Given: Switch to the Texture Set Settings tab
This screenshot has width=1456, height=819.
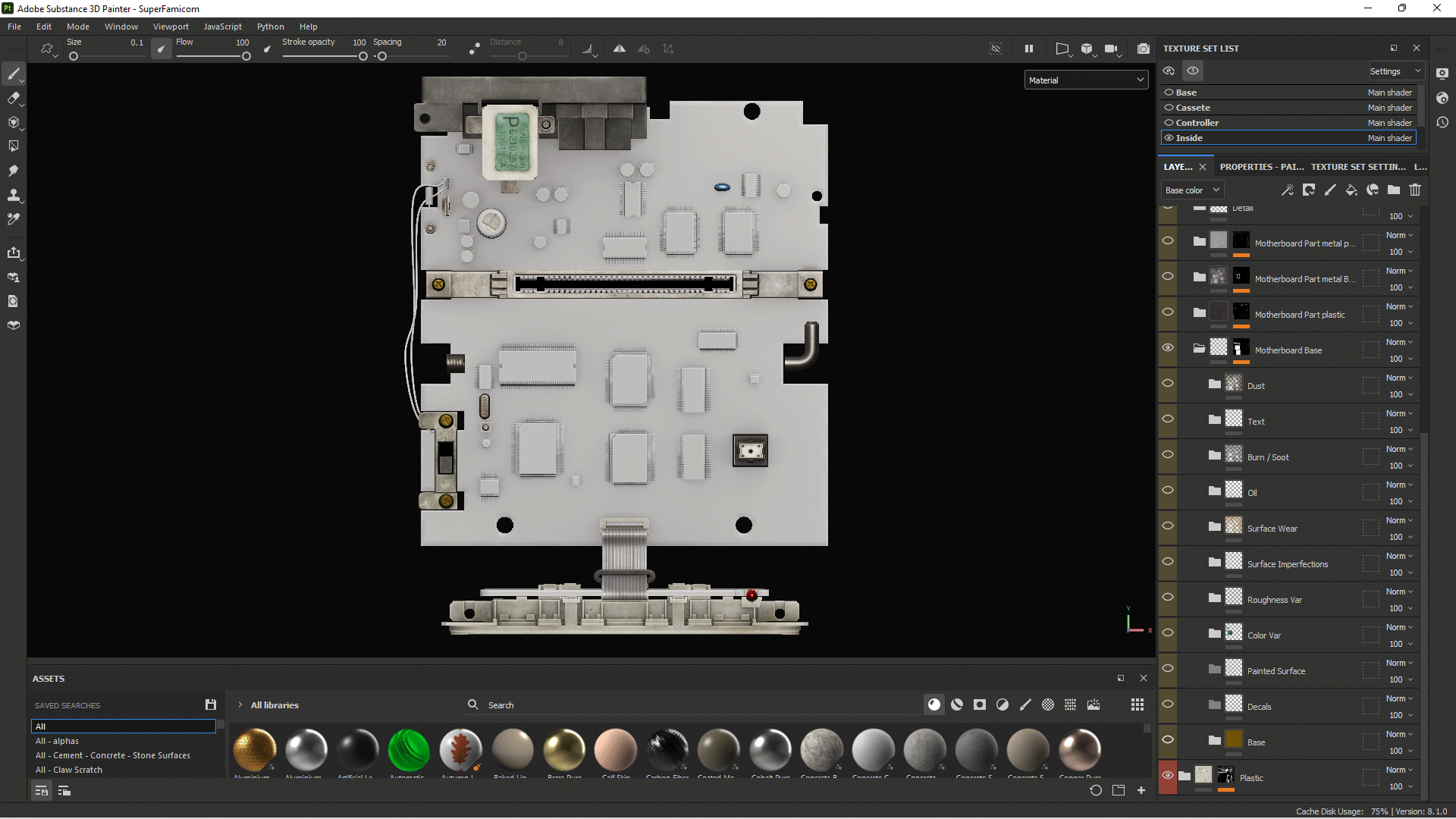Looking at the screenshot, I should click(1358, 166).
